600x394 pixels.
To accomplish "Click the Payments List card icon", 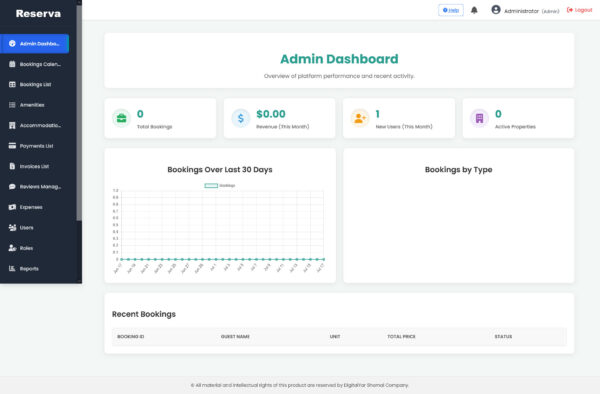I will [12, 146].
